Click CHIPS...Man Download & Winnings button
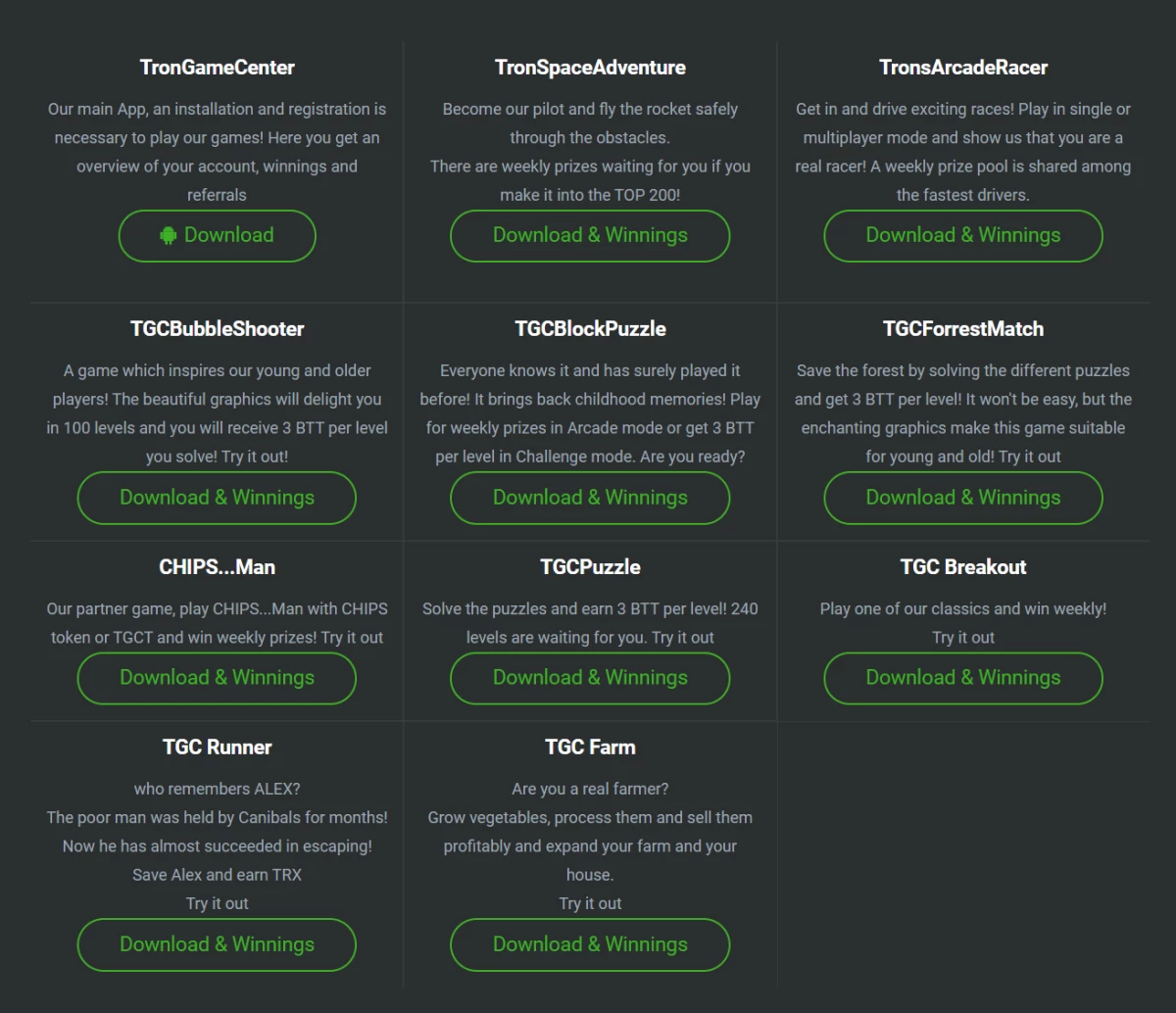 tap(217, 678)
